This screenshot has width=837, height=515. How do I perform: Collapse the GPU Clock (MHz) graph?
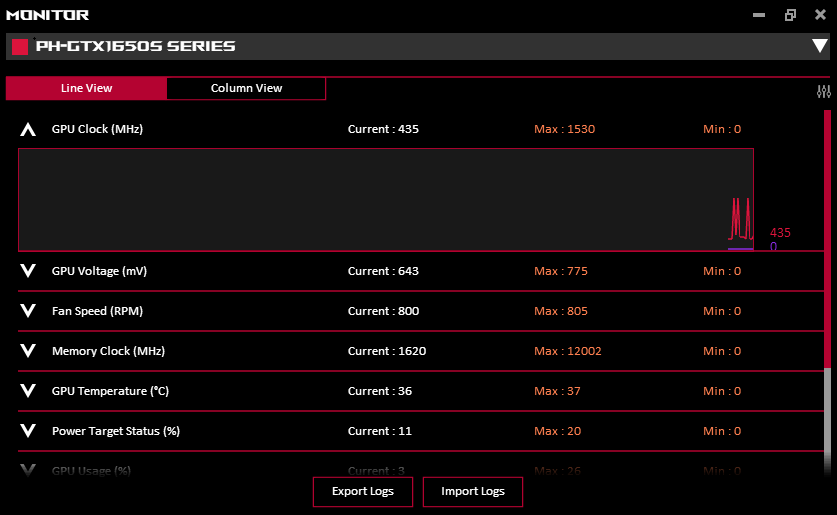point(28,129)
